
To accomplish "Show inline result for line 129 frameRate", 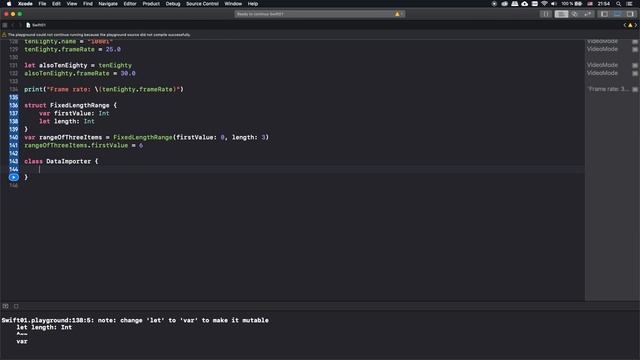I will pyautogui.click(x=635, y=49).
